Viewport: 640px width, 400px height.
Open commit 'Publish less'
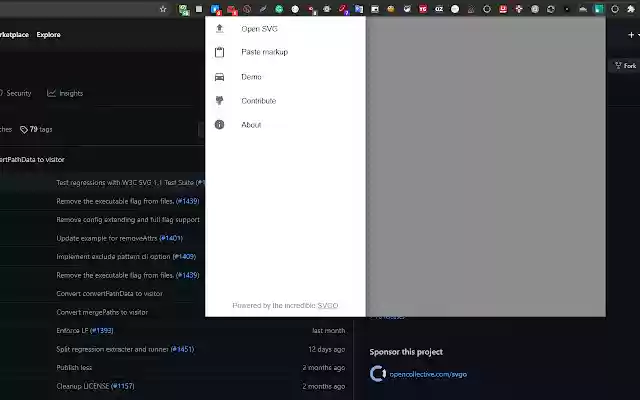tap(74, 368)
